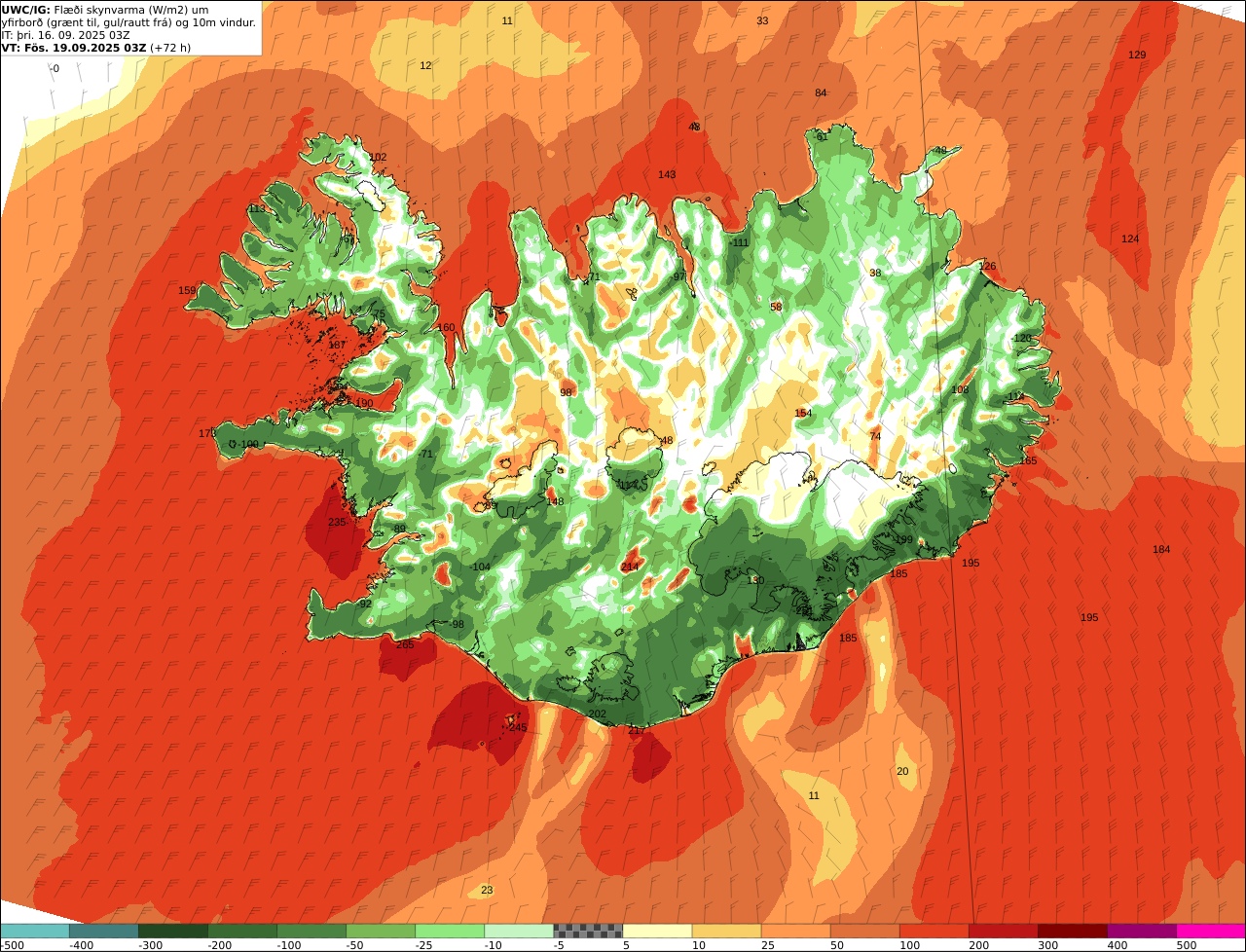Screen dimensions: 1246x952
Task: Select the '-104' value in southwest Iceland
Action: pos(479,568)
